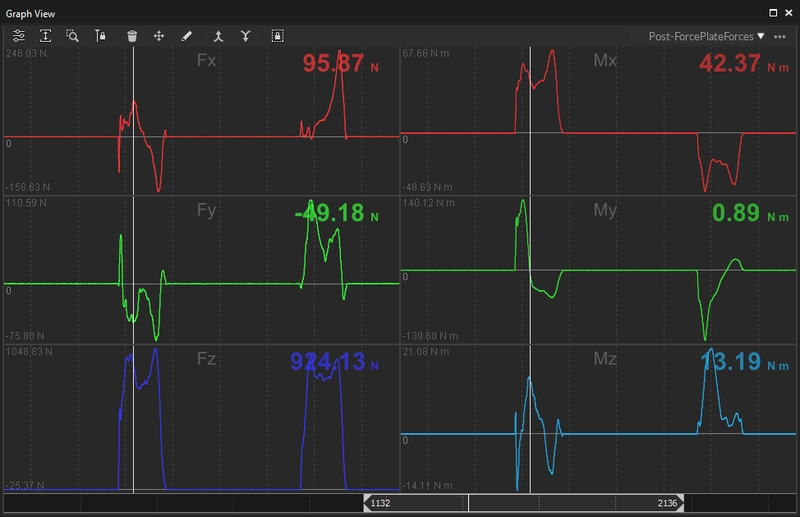Click the merge arrows icon

click(x=217, y=35)
